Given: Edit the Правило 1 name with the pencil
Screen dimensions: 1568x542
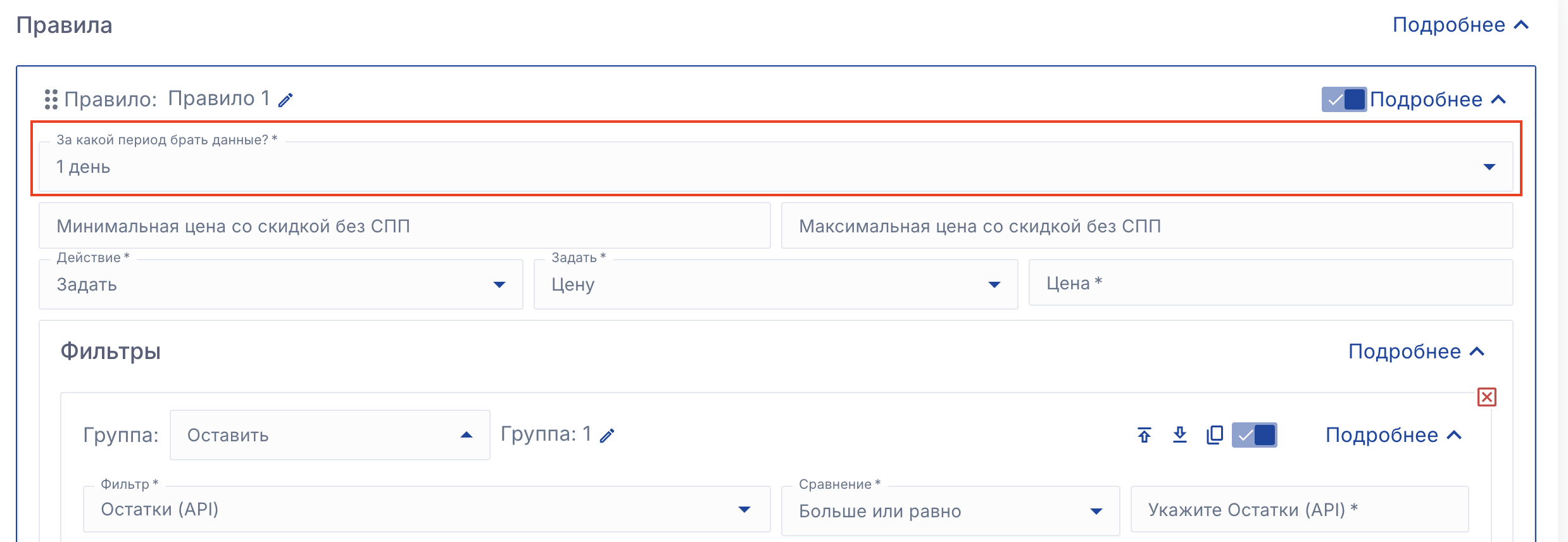Looking at the screenshot, I should [x=285, y=100].
